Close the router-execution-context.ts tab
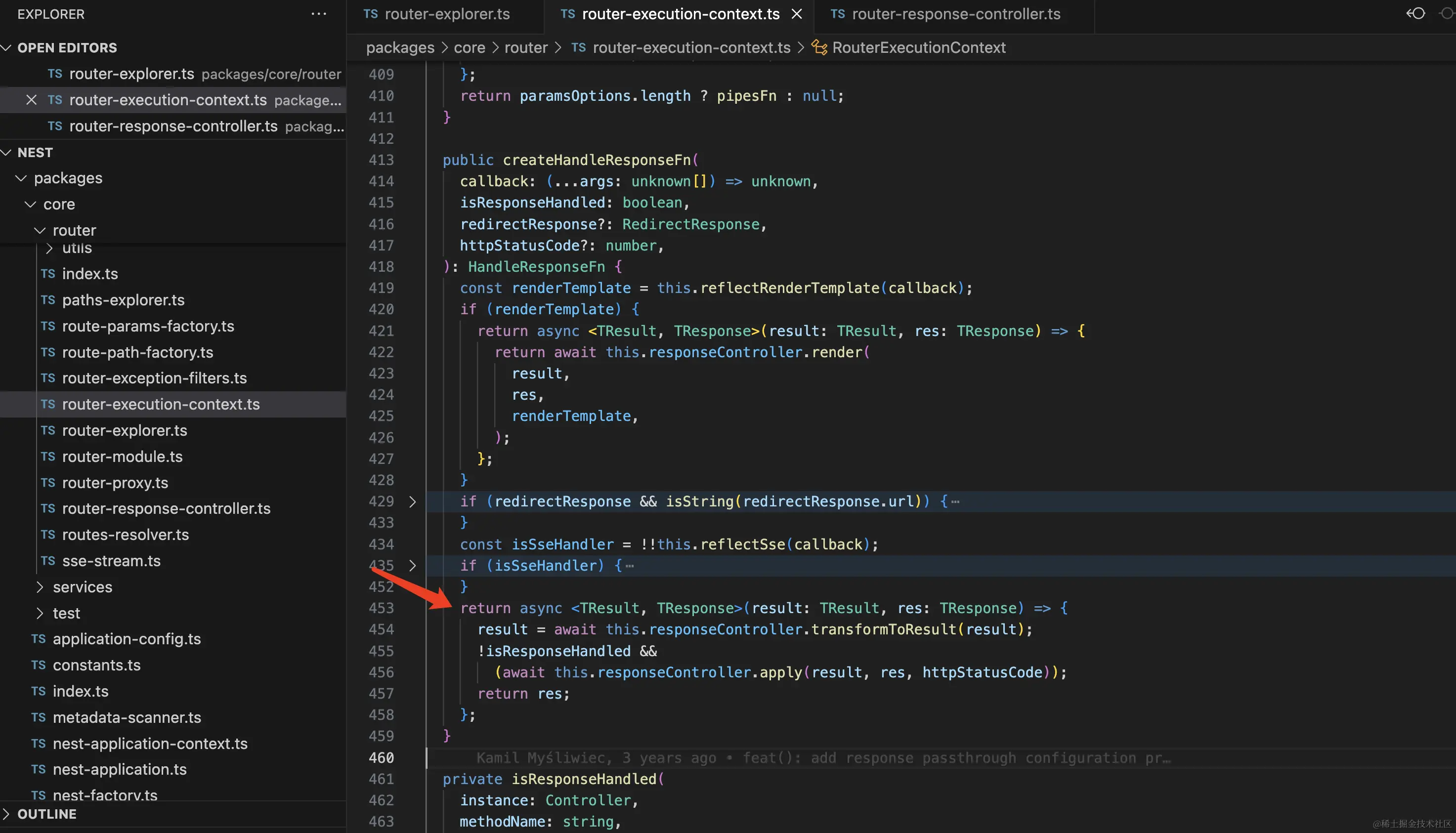 click(797, 14)
